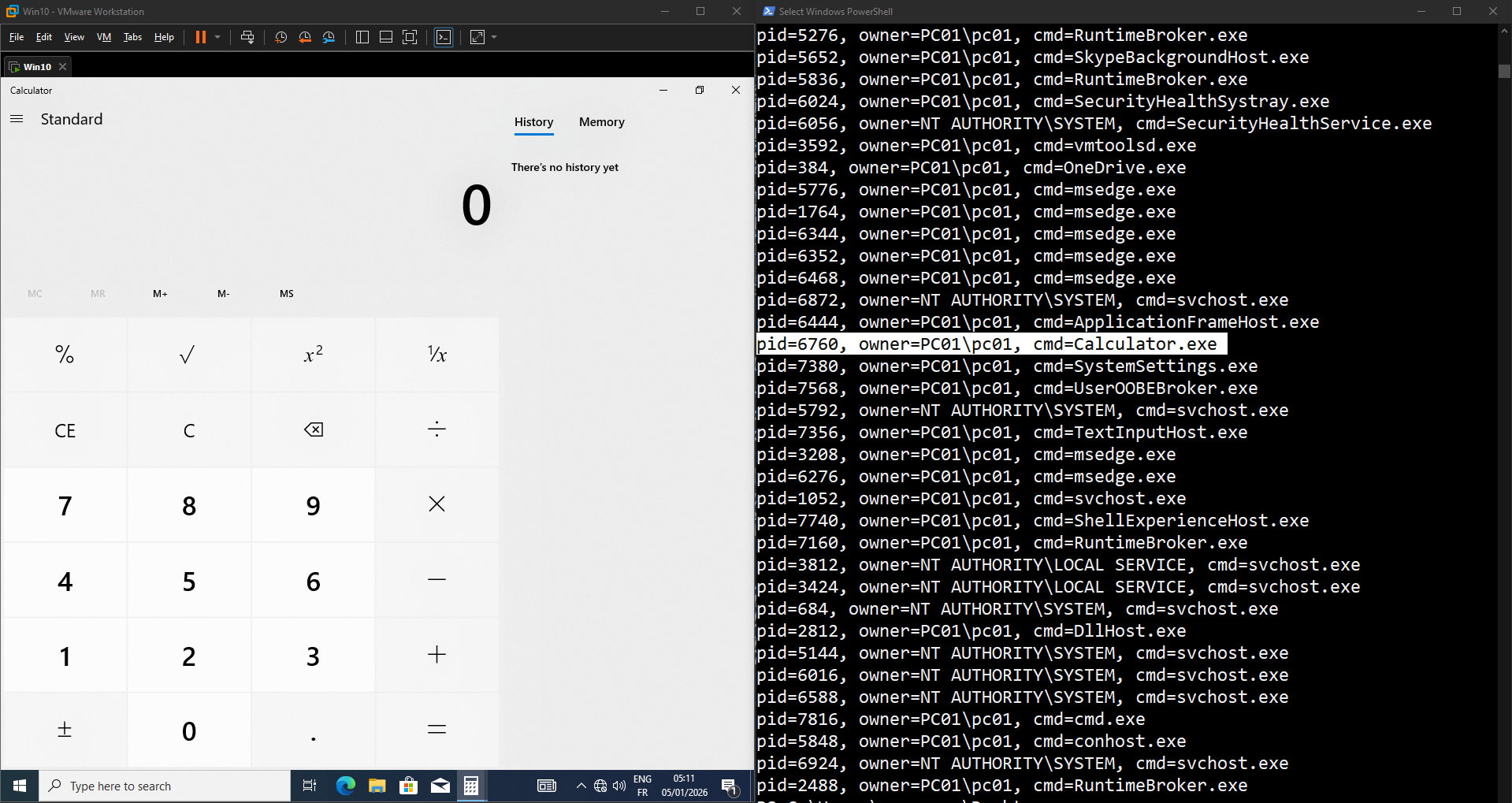Open the VMware snapshot manager

[329, 37]
